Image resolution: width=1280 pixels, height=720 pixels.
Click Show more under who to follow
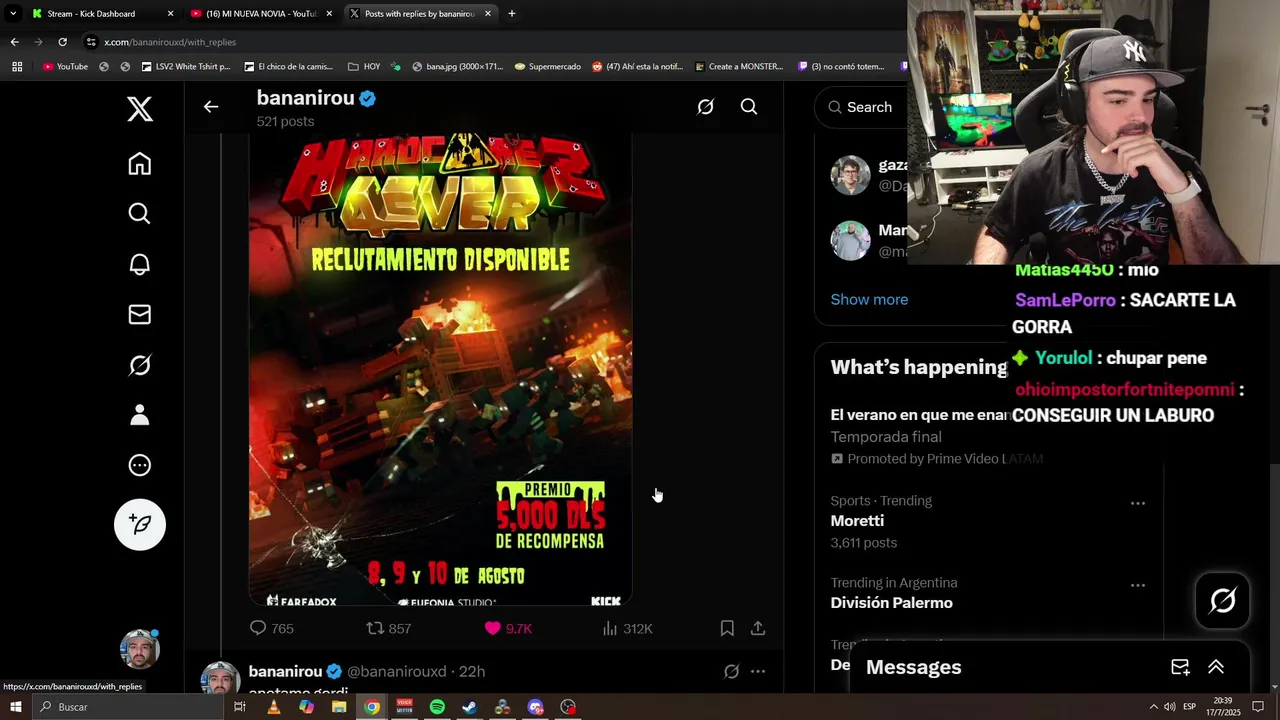pos(869,299)
